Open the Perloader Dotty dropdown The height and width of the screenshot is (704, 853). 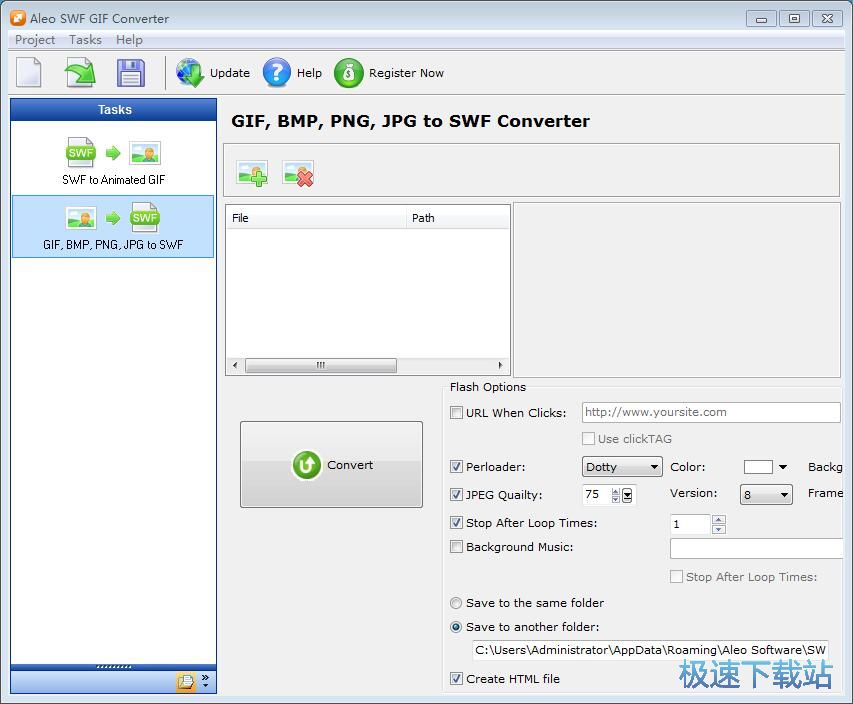(x=622, y=467)
